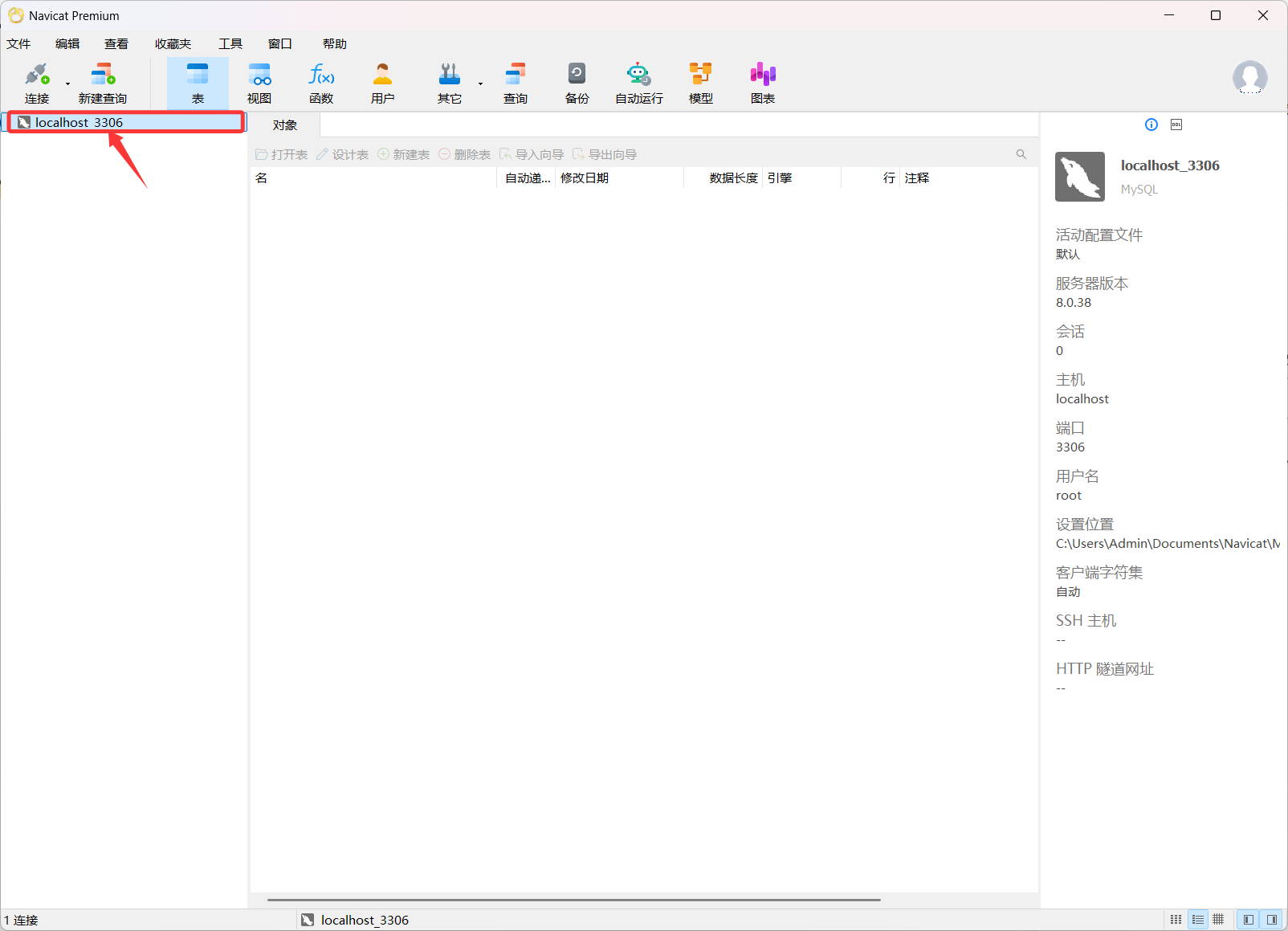Viewport: 1288px width, 931px height.
Task: Switch to the Objects (对象) tab
Action: (285, 125)
